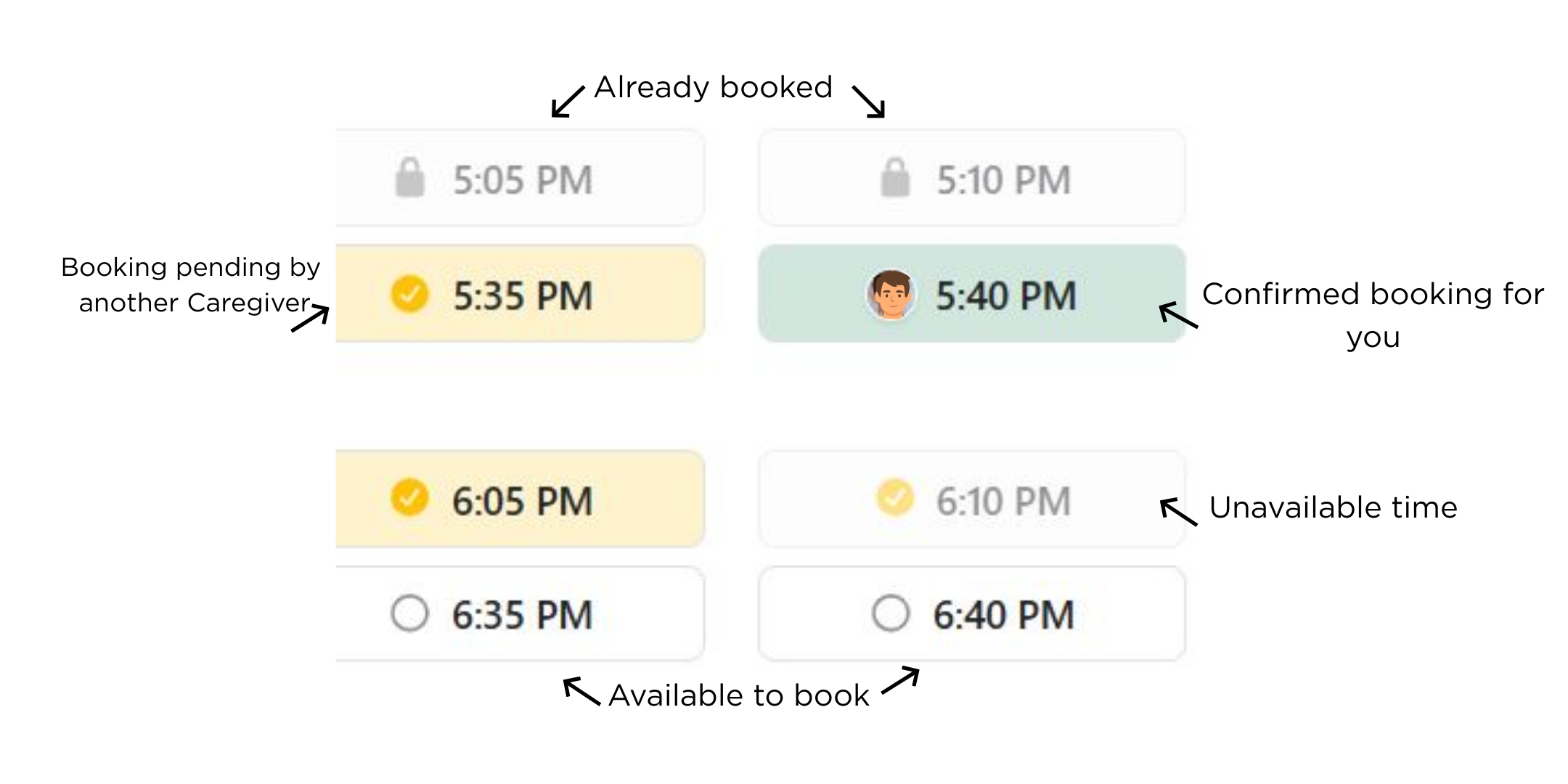
Task: Click the lock icon beside 5:10 PM
Action: (895, 178)
